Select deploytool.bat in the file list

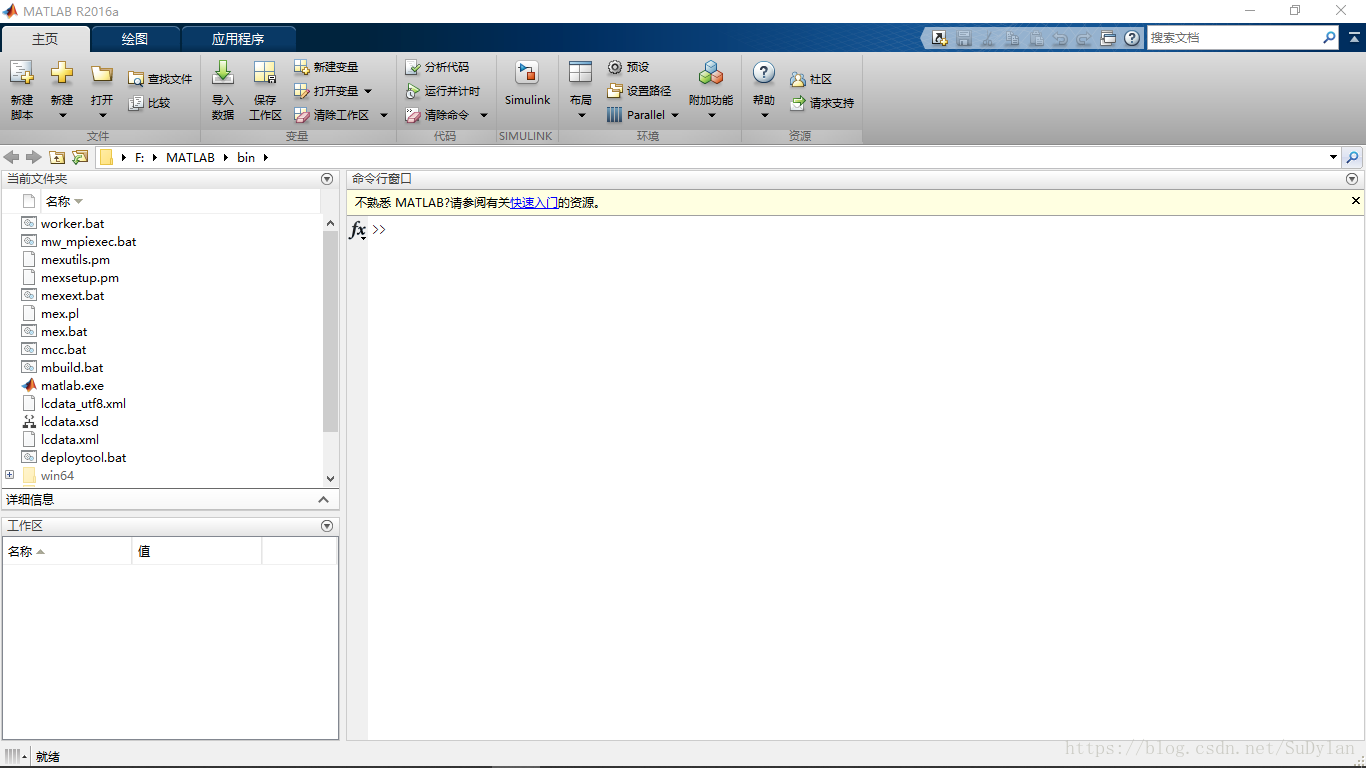(83, 458)
